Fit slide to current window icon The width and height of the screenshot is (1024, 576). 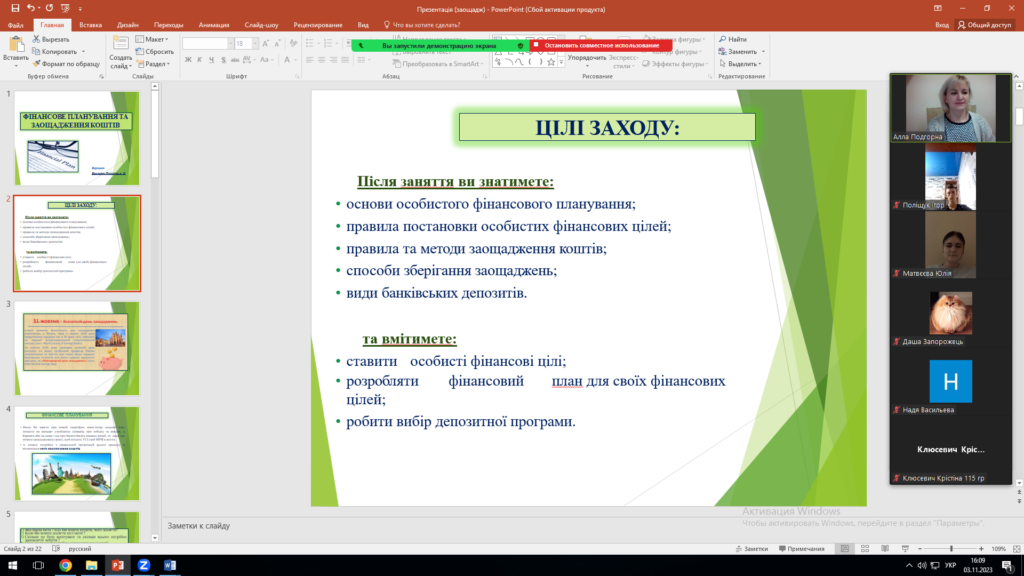coord(1017,549)
